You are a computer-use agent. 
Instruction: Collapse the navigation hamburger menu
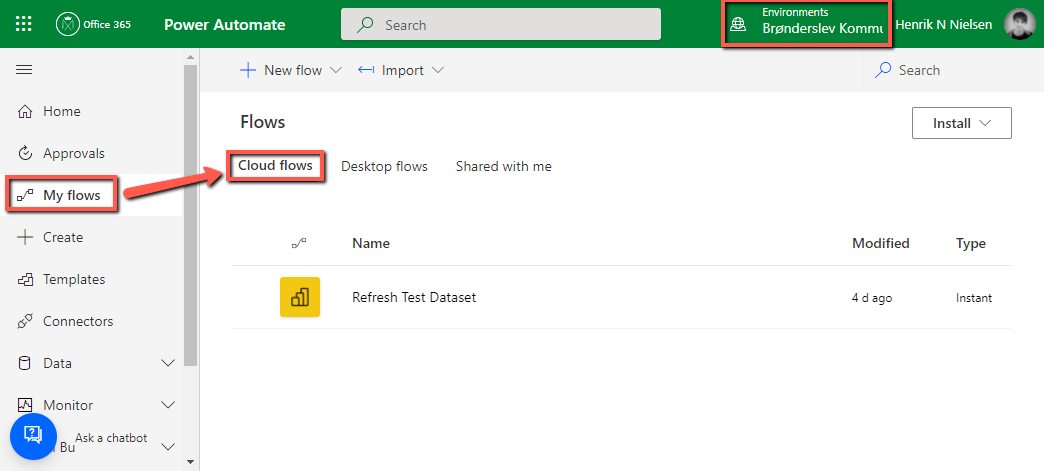click(x=24, y=70)
